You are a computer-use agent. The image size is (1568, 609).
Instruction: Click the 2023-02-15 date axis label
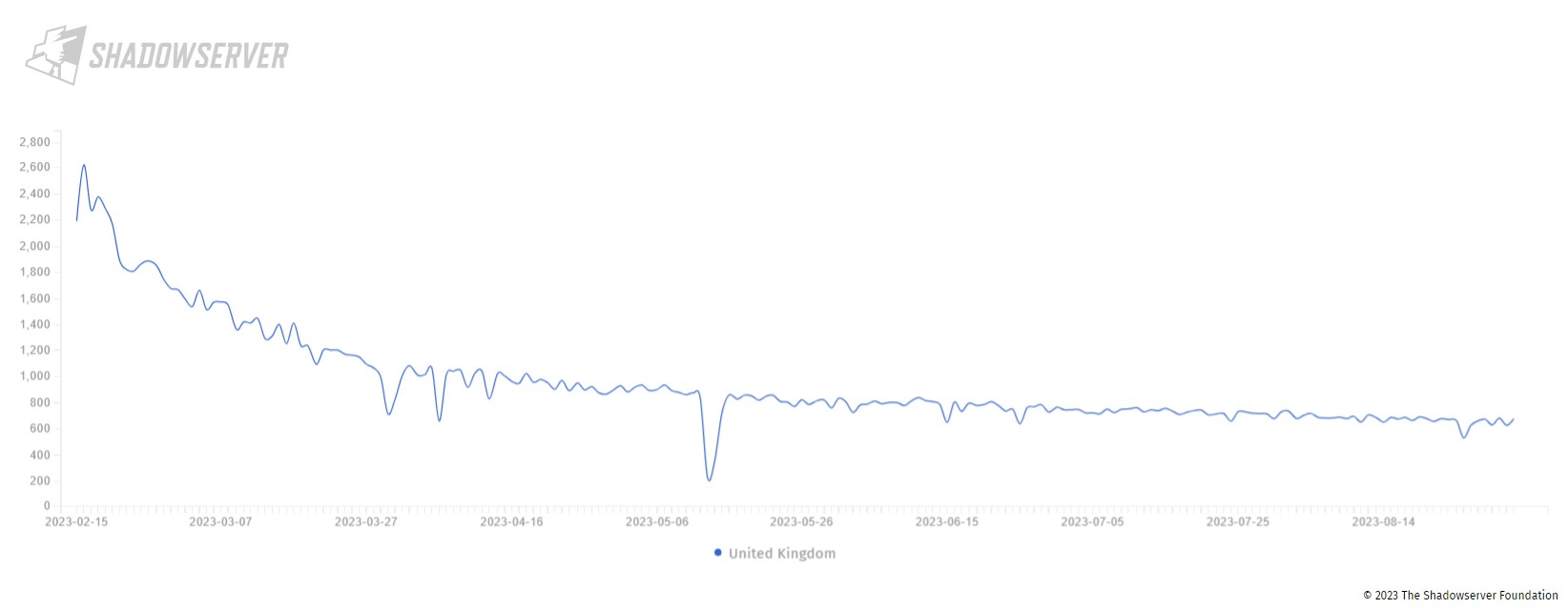click(76, 522)
